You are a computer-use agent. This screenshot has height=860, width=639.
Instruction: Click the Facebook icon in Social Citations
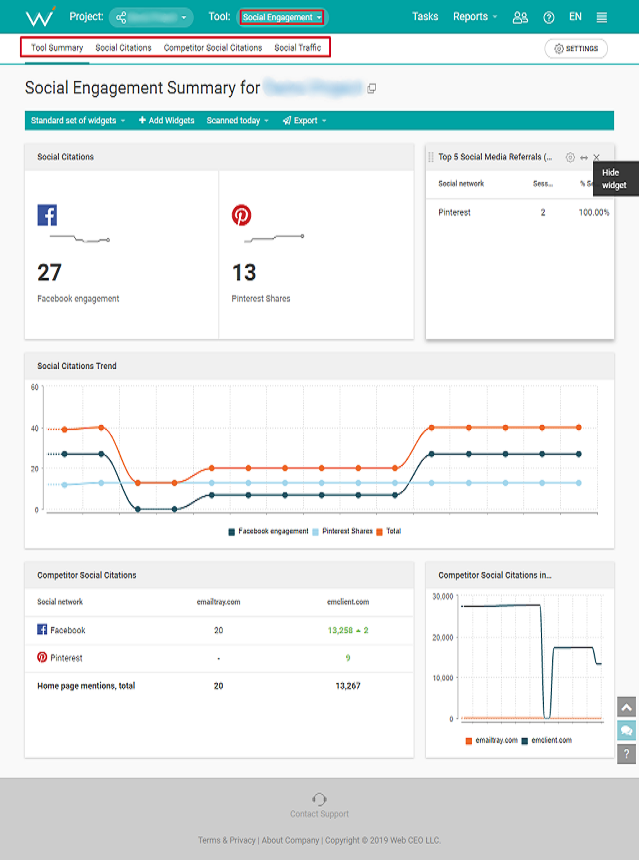coord(47,215)
